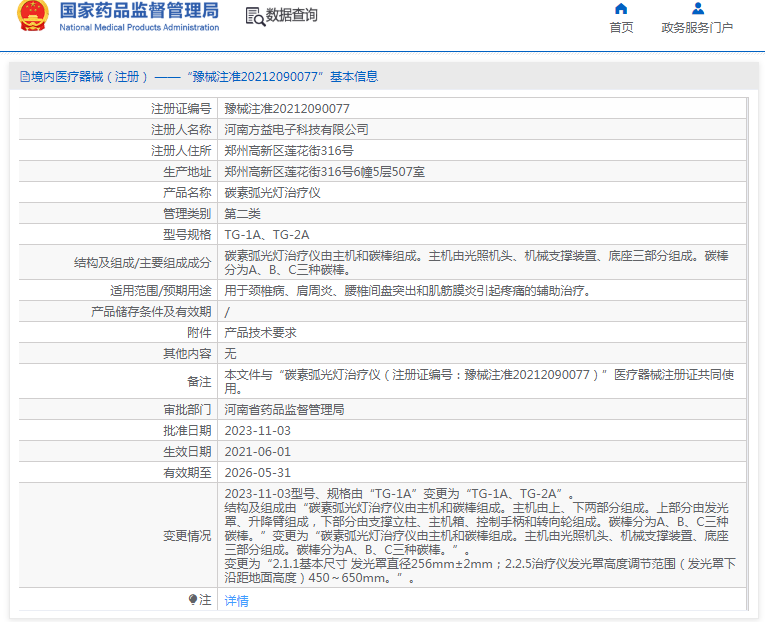765x622 pixels.
Task: Click the 生产地址 row label
Action: coord(187,172)
